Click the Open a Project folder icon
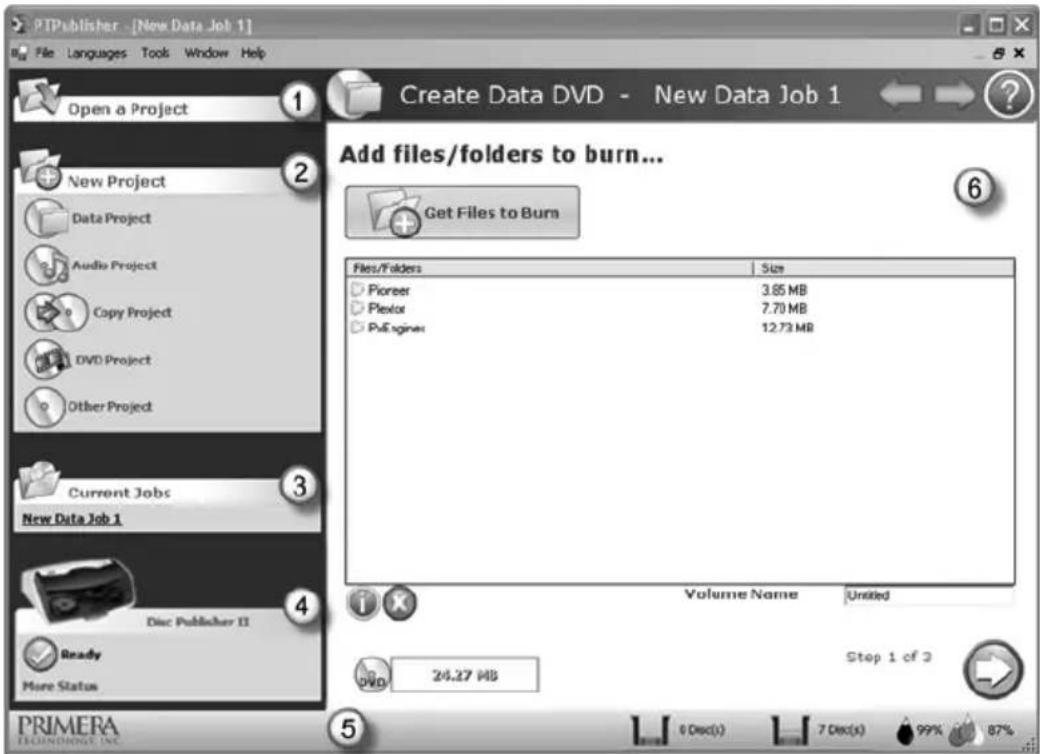The height and width of the screenshot is (754, 1040). (38, 98)
